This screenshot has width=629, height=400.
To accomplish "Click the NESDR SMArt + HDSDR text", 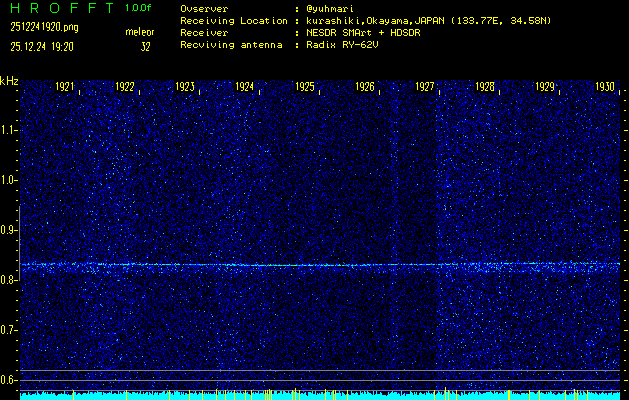I will tap(363, 33).
